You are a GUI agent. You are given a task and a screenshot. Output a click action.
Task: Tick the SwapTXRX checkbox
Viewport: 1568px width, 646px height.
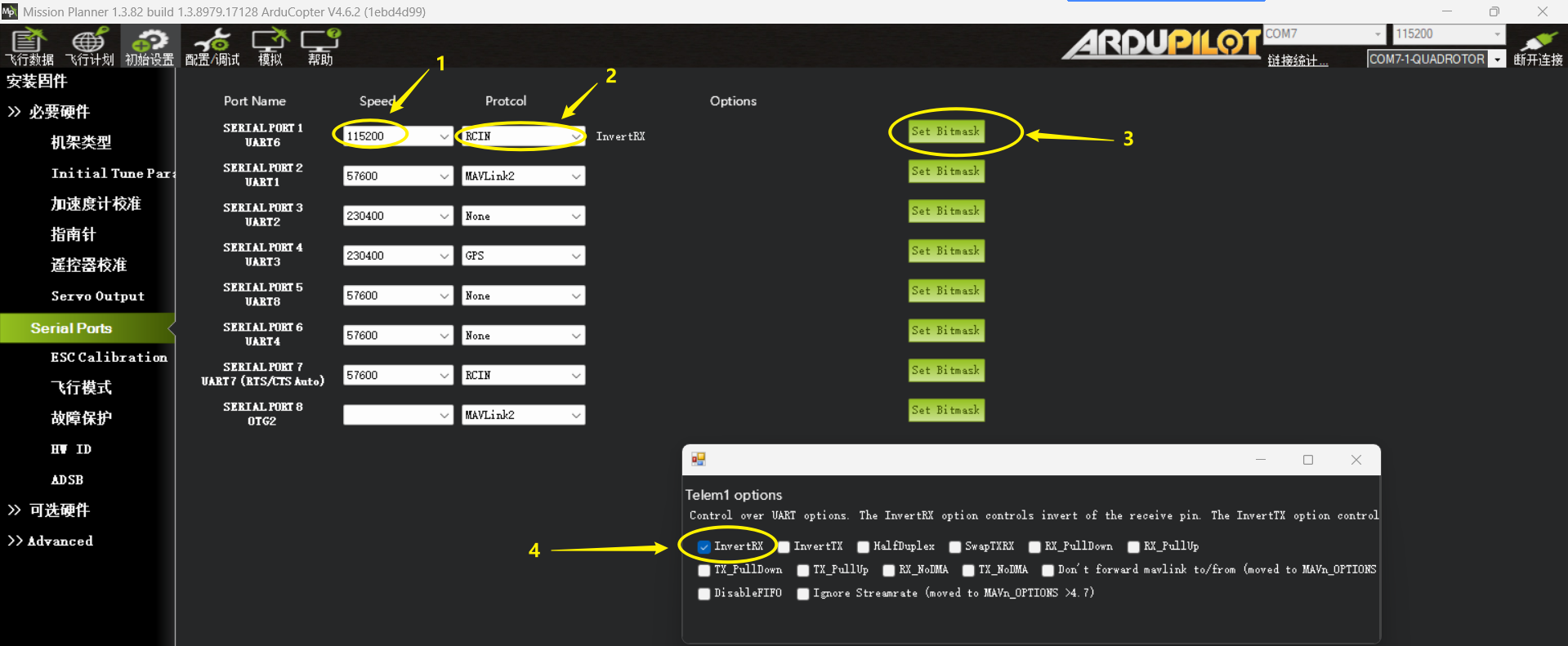(955, 546)
